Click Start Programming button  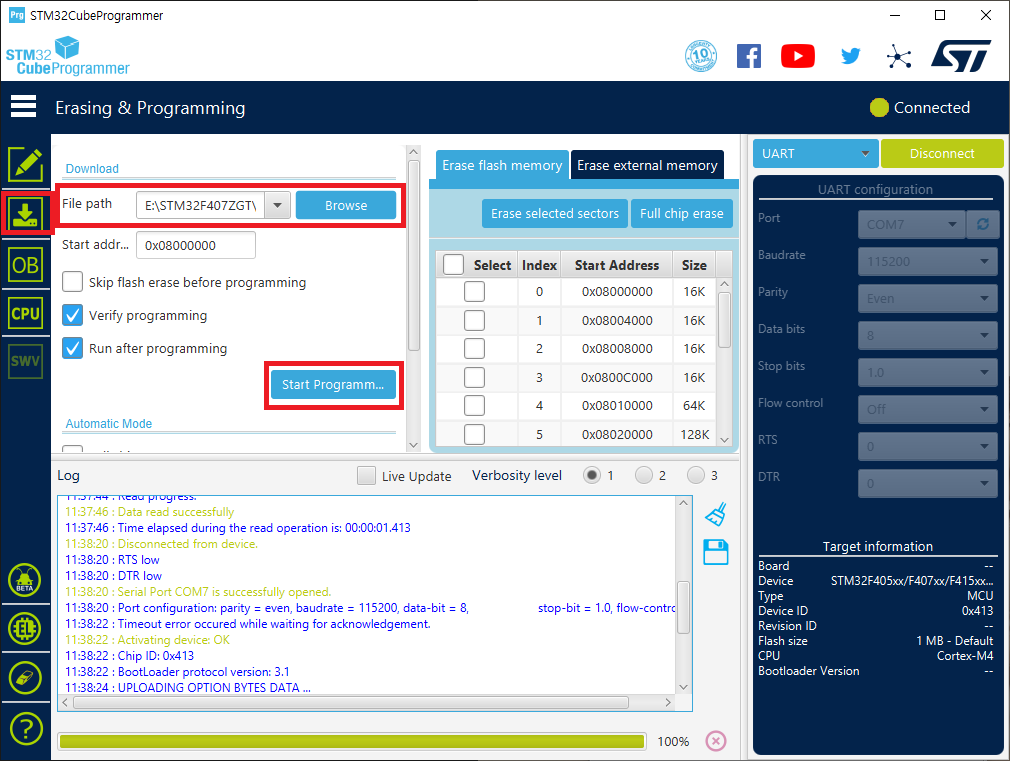333,385
